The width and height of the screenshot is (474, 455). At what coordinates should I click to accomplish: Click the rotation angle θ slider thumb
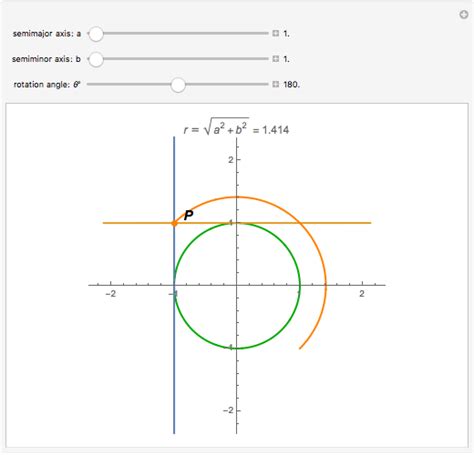pos(178,85)
